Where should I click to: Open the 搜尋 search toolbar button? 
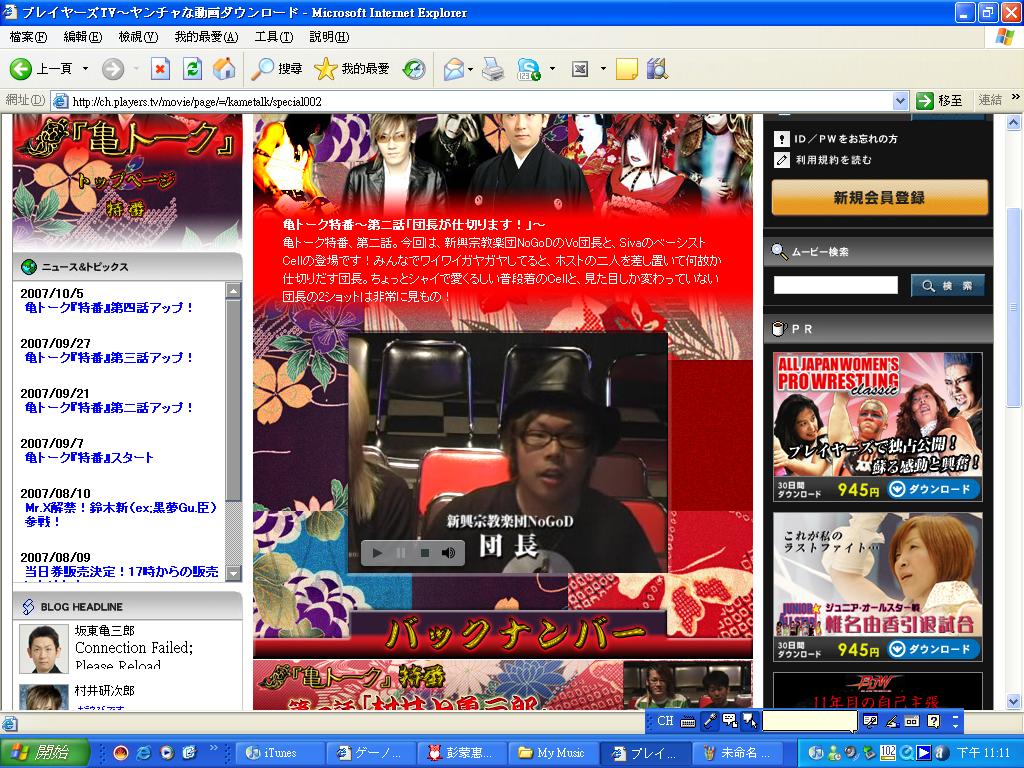(x=278, y=69)
